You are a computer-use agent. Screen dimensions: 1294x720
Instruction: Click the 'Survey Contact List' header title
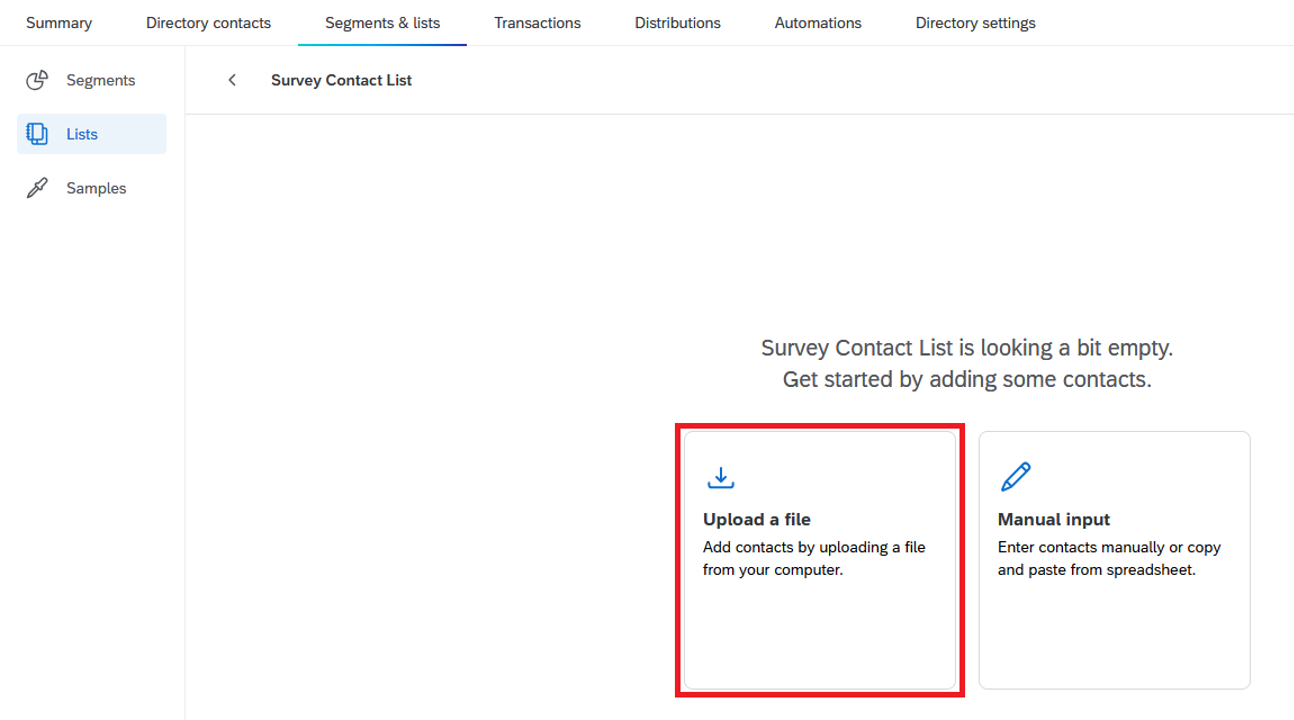(x=341, y=80)
